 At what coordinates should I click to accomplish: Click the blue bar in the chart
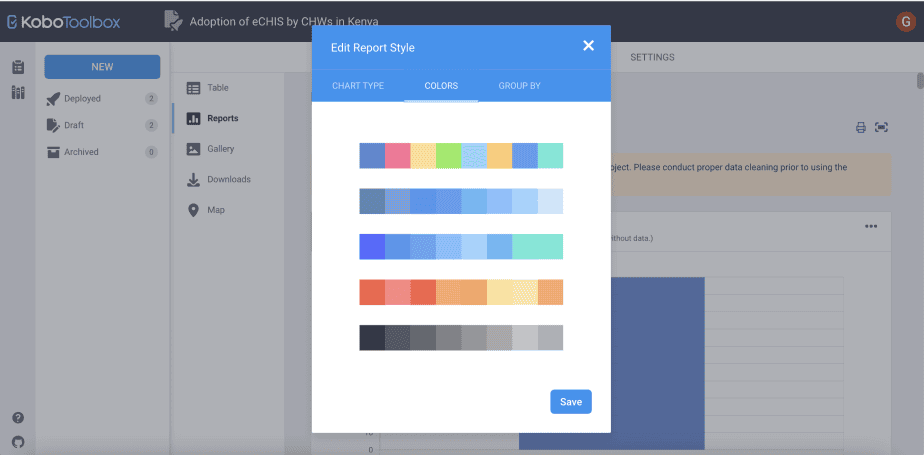(658, 363)
